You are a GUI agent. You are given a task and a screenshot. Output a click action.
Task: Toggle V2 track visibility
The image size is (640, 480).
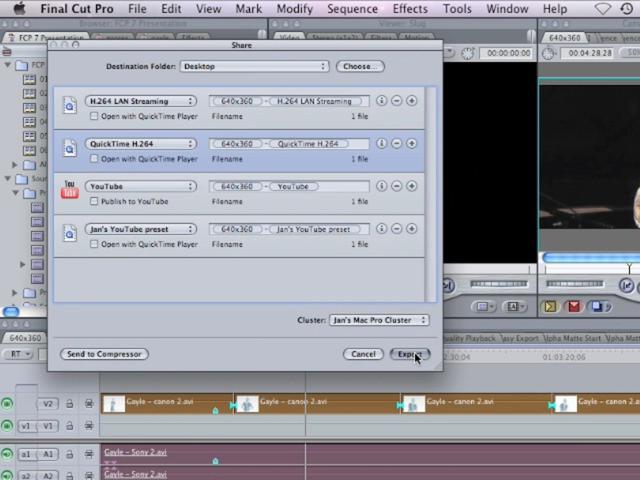(x=7, y=404)
